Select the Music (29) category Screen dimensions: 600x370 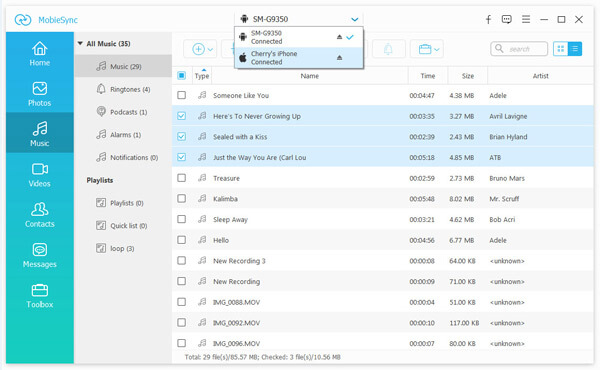(123, 66)
